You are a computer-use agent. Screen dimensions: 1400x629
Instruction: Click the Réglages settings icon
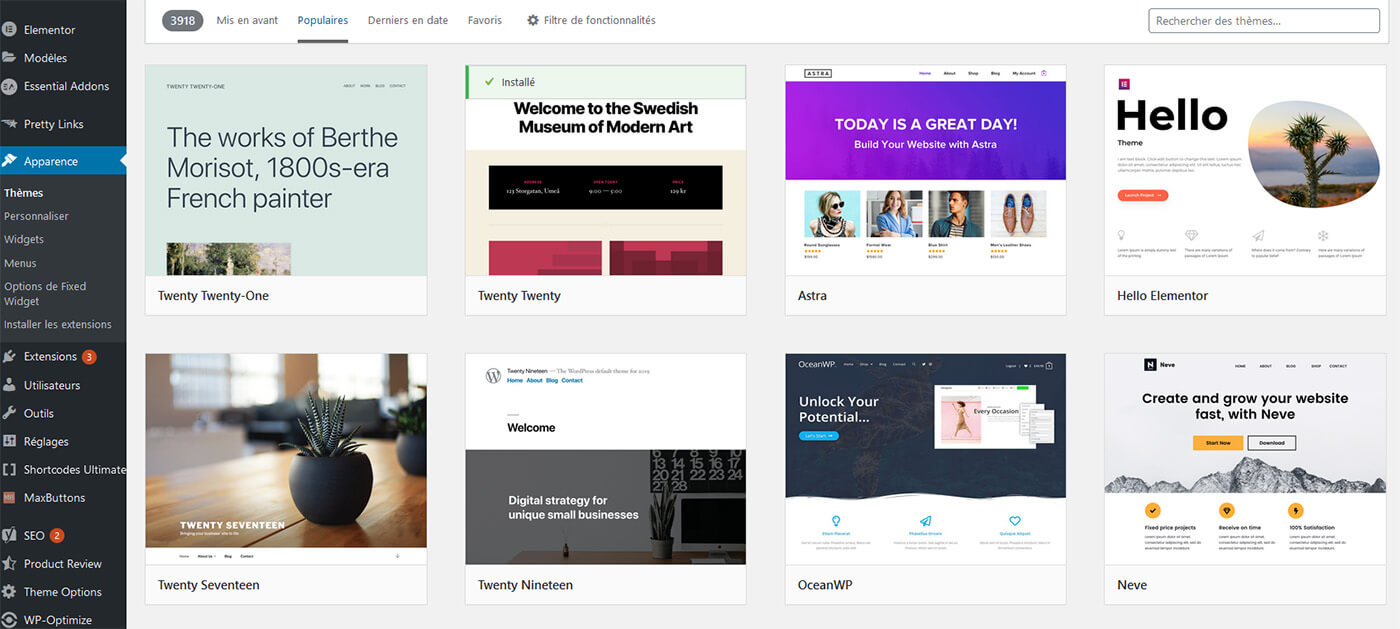[x=9, y=441]
